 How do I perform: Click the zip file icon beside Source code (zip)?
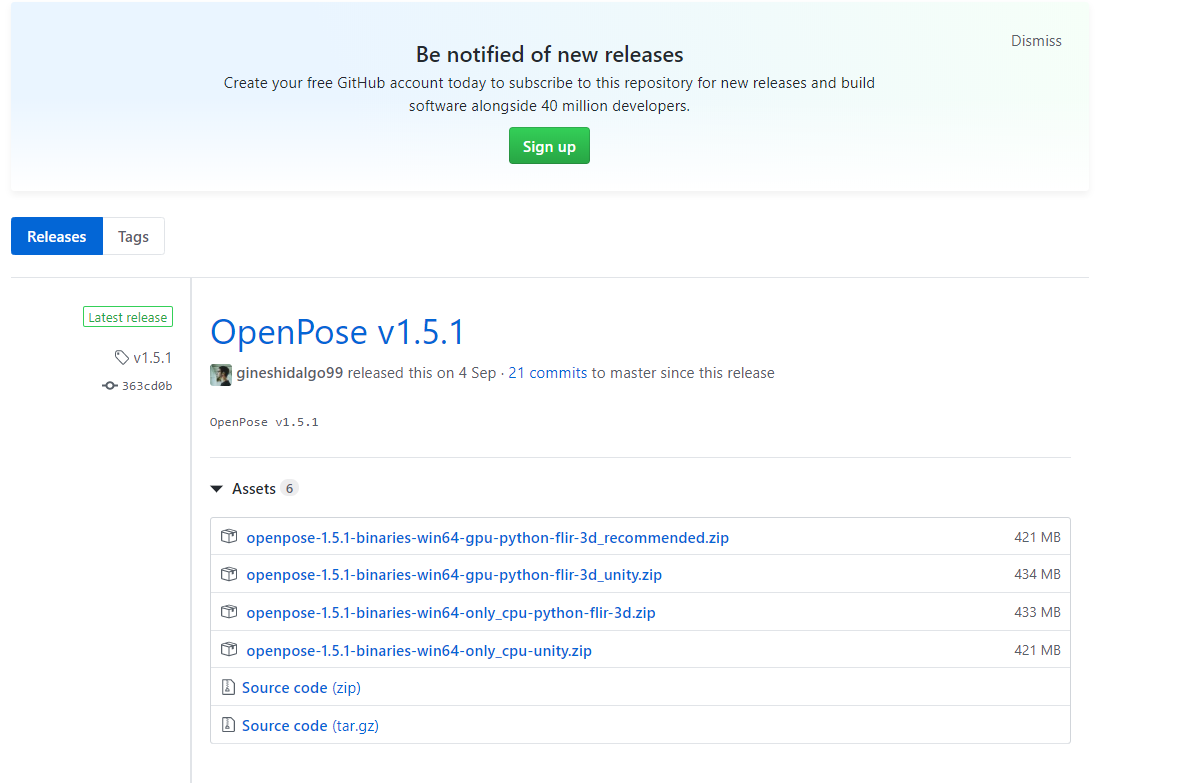click(228, 687)
